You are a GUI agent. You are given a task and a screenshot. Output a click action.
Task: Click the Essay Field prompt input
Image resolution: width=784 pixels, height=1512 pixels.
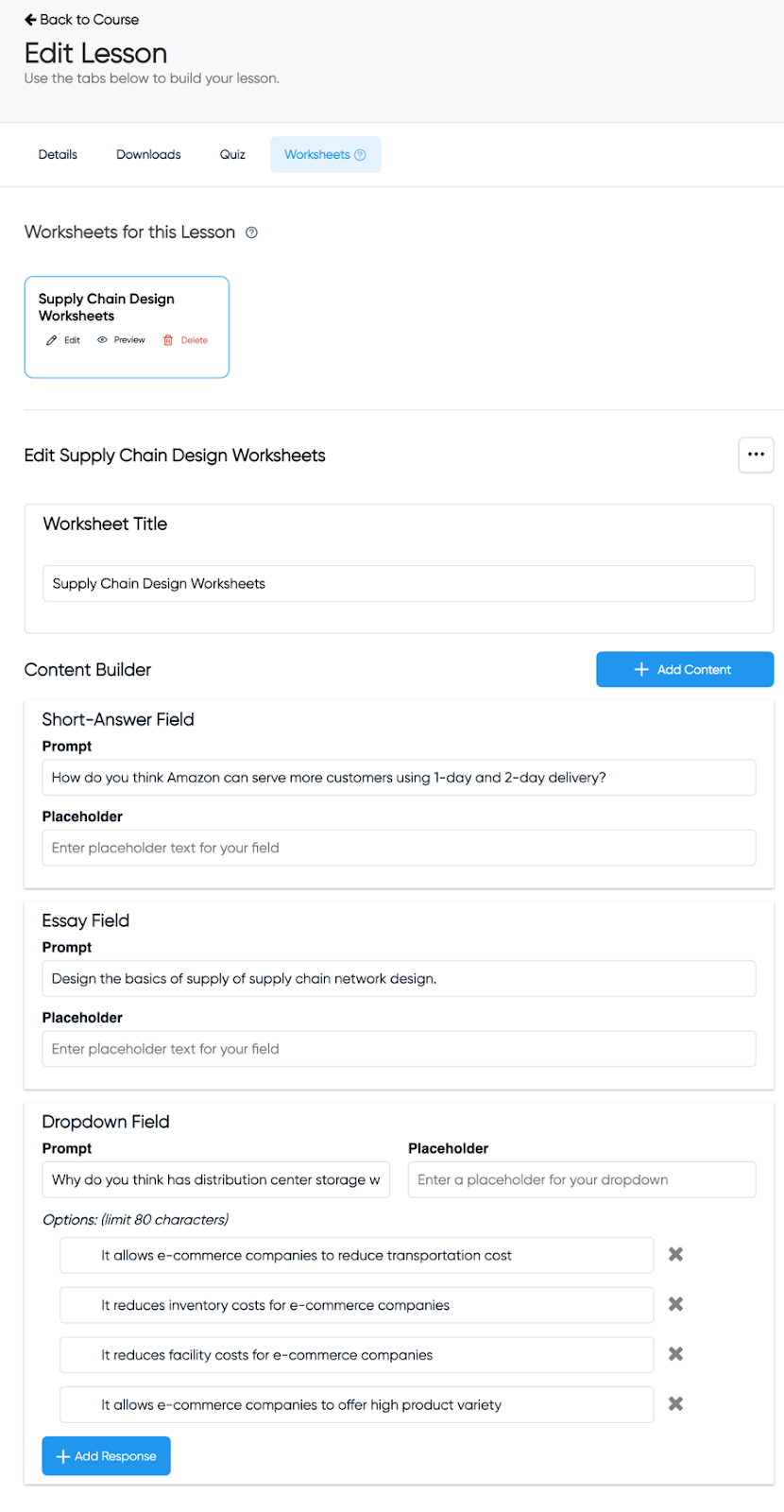pos(399,979)
